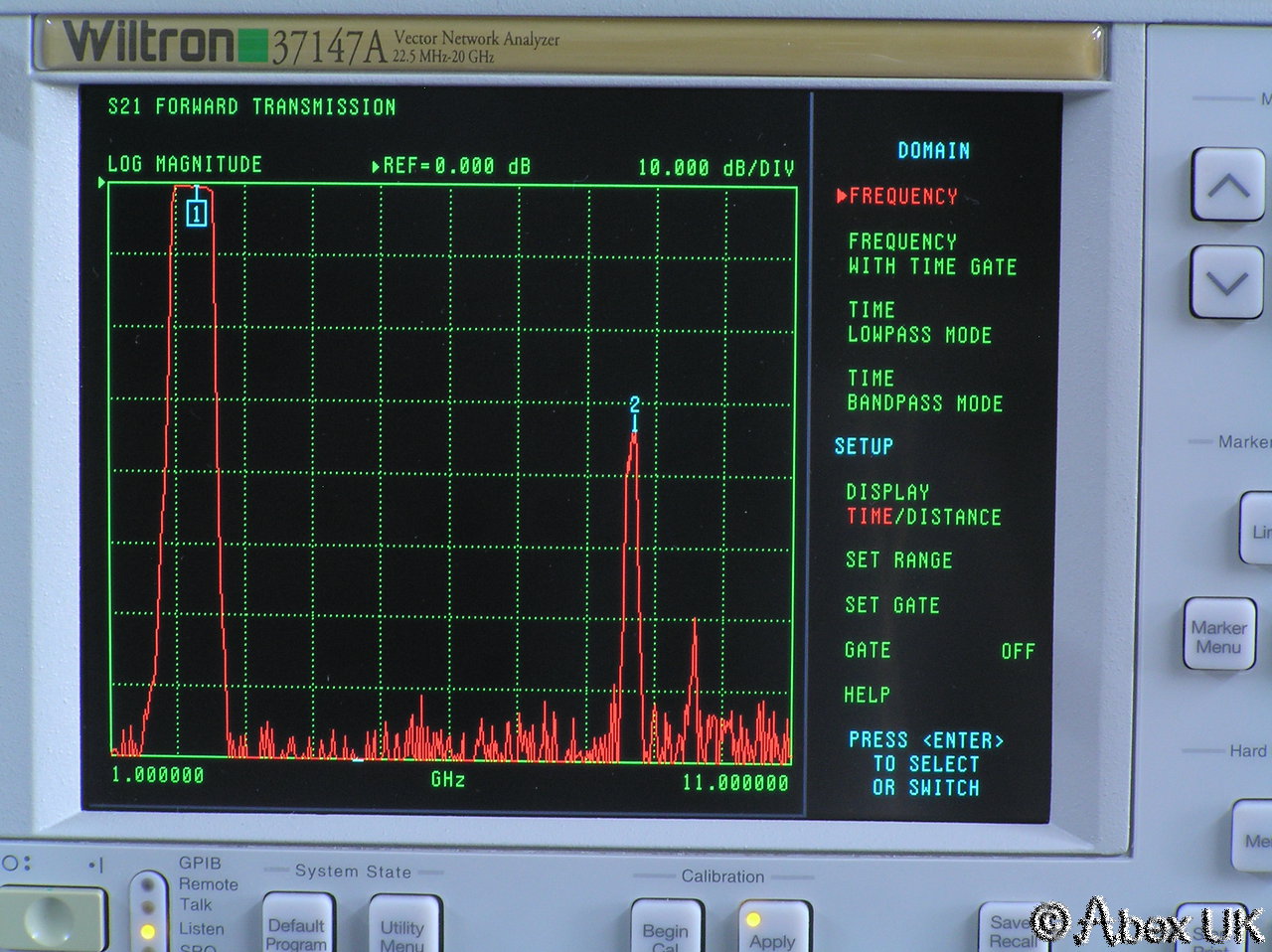
Task: Select TIME LOWPASS MODE
Action: click(x=919, y=323)
